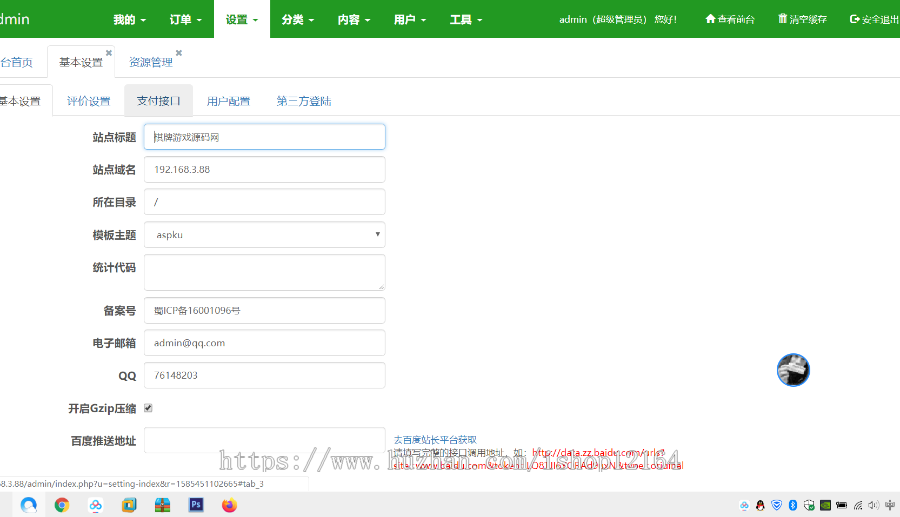The image size is (900, 517).
Task: Click the 清空缓存 trash link
Action: (802, 20)
